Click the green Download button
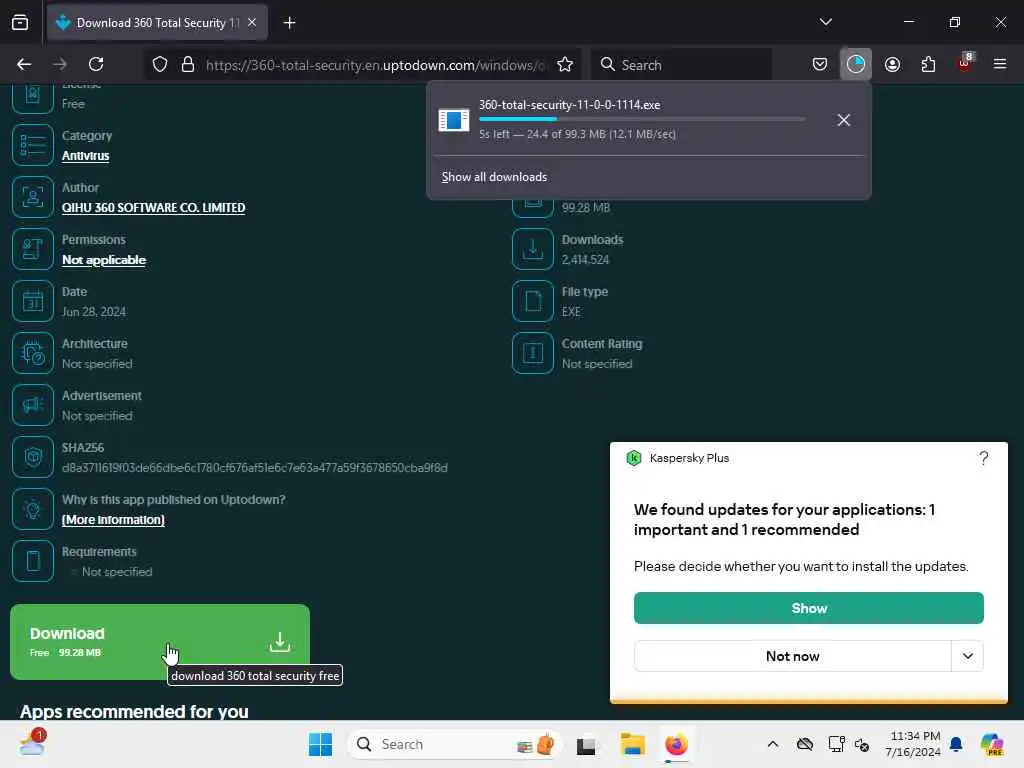 [x=159, y=641]
